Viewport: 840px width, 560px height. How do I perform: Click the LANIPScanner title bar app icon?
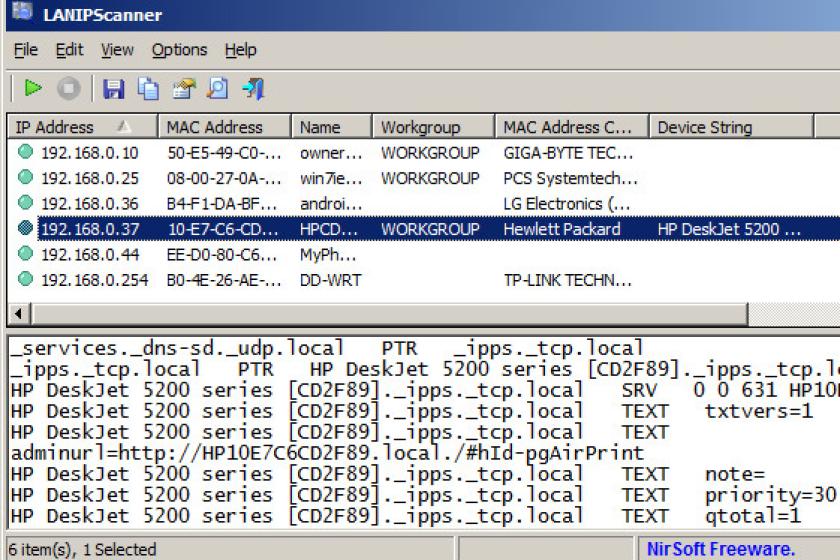pos(22,11)
